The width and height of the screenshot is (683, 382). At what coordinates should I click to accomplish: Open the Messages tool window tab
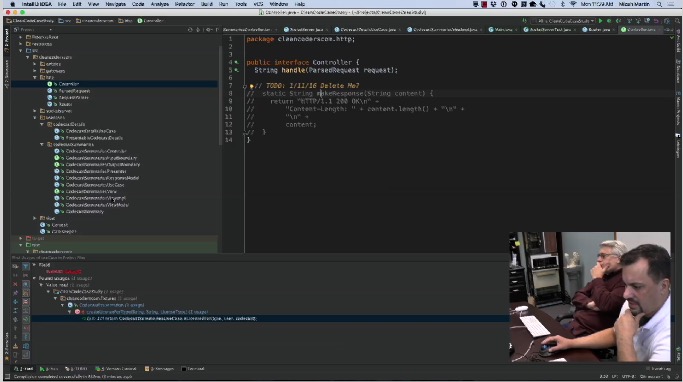(159, 369)
